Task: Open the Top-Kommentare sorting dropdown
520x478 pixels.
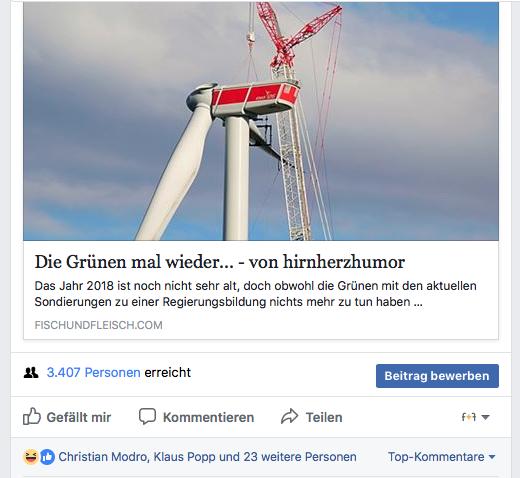Action: (x=441, y=457)
